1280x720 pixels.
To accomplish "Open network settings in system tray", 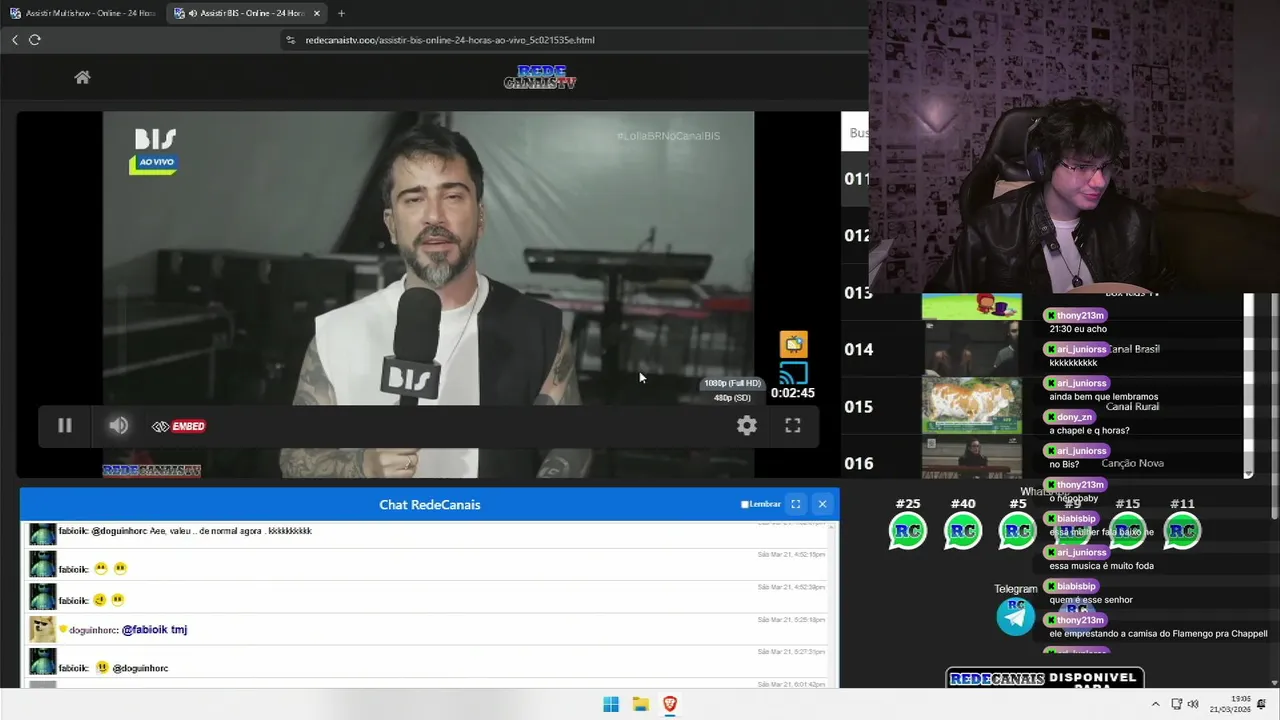I will coord(1177,704).
